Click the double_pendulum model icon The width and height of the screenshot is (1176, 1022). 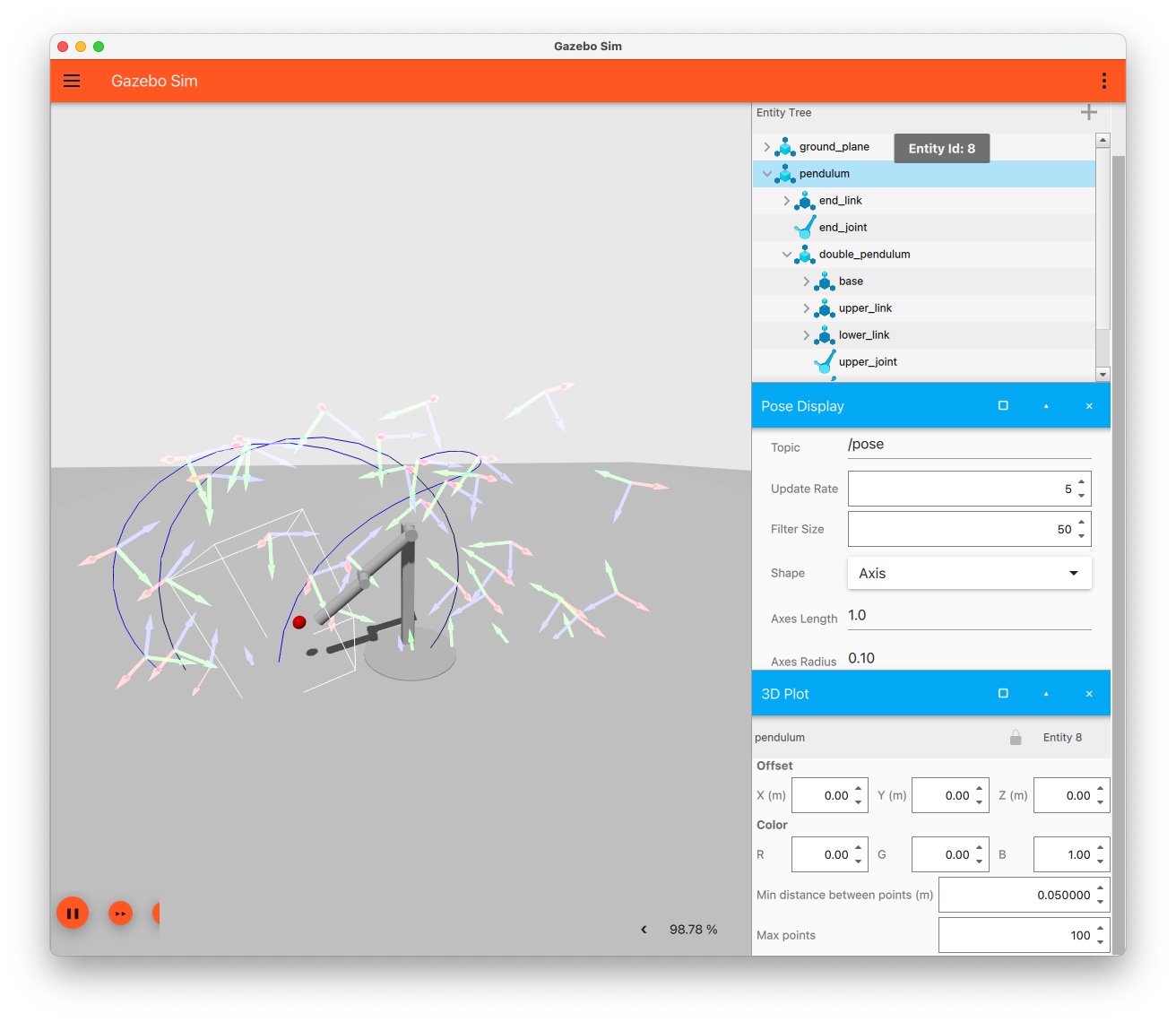click(805, 255)
